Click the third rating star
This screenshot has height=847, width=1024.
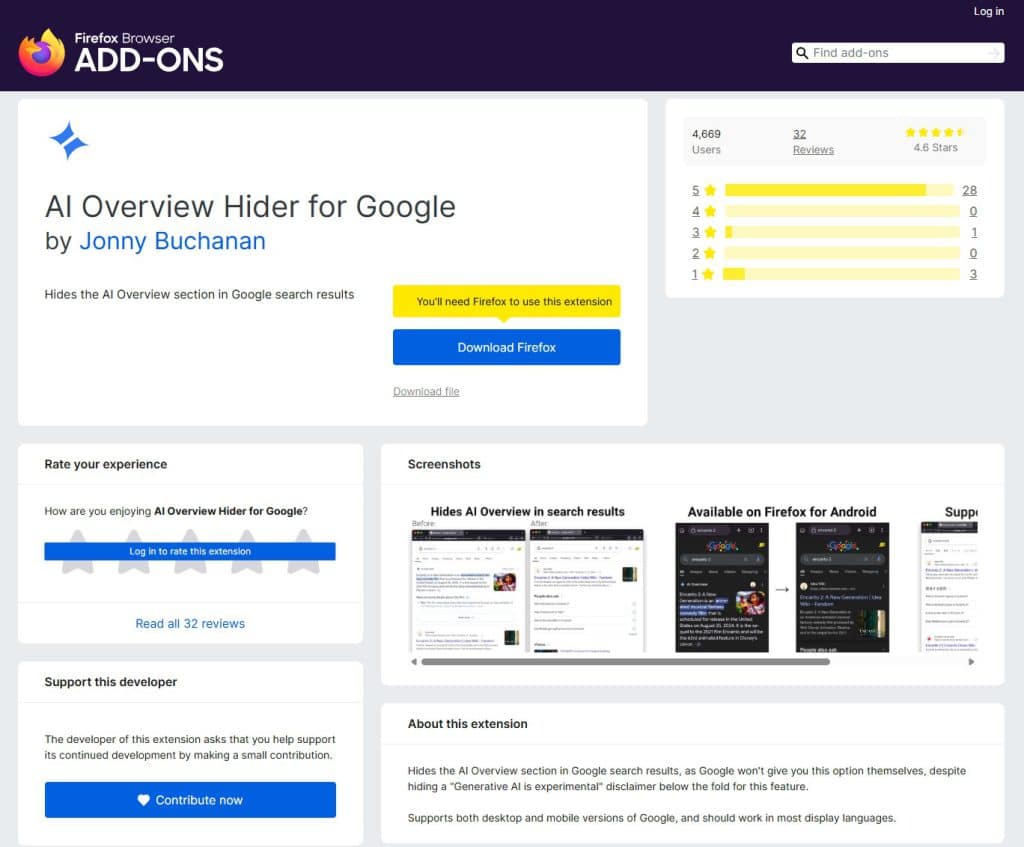190,552
